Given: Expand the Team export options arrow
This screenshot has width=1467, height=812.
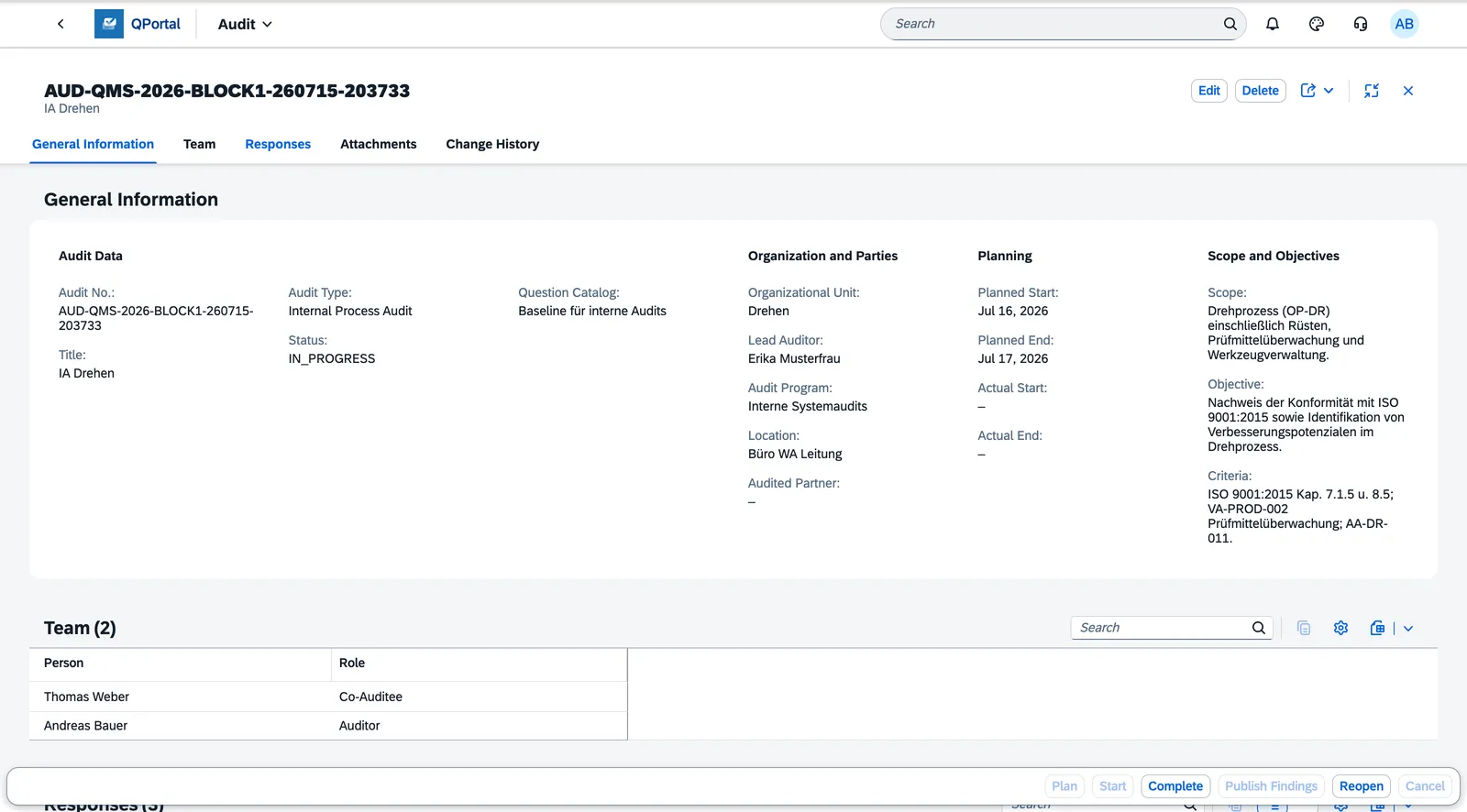Looking at the screenshot, I should click(x=1408, y=629).
